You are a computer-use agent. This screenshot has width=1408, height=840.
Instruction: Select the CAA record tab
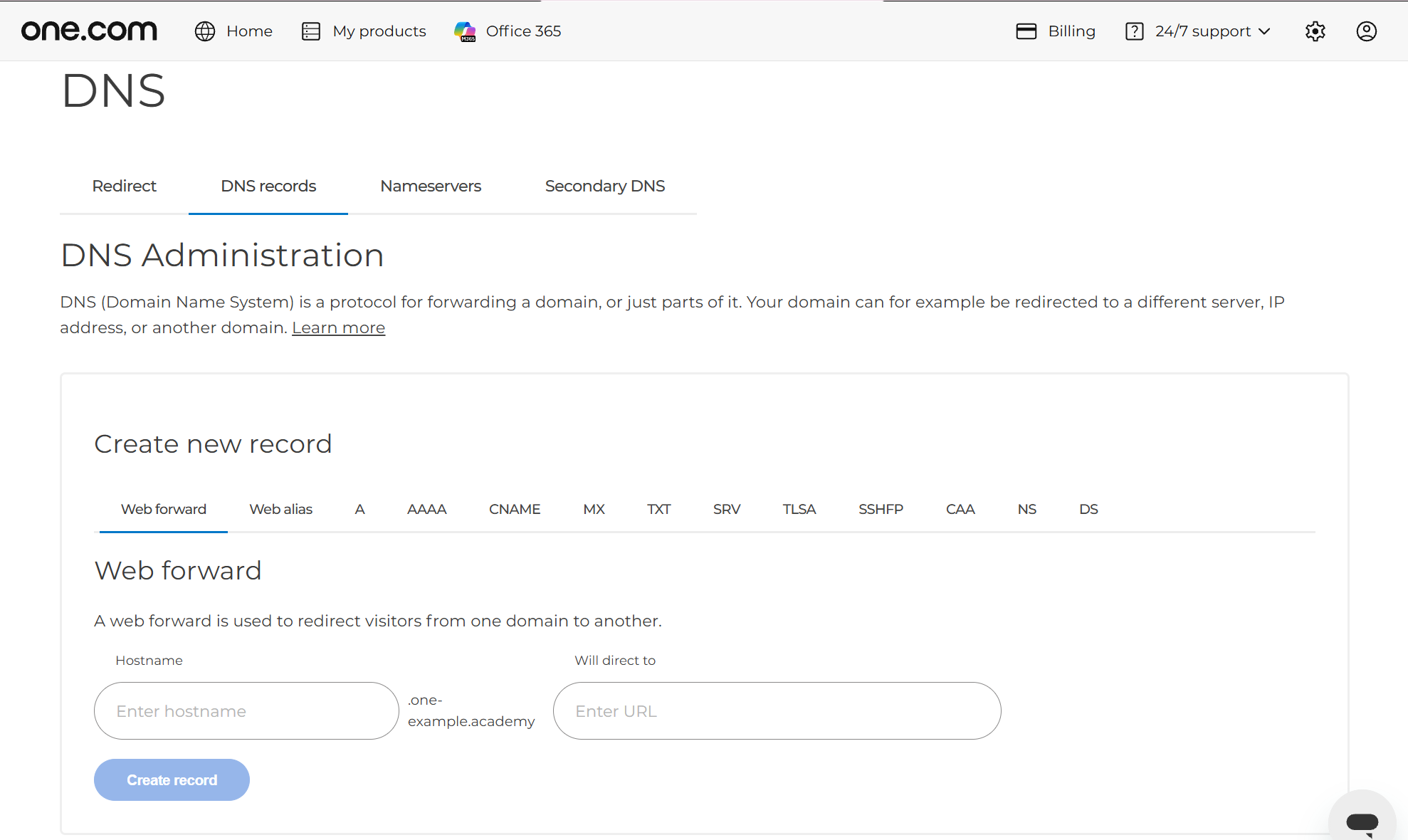960,509
